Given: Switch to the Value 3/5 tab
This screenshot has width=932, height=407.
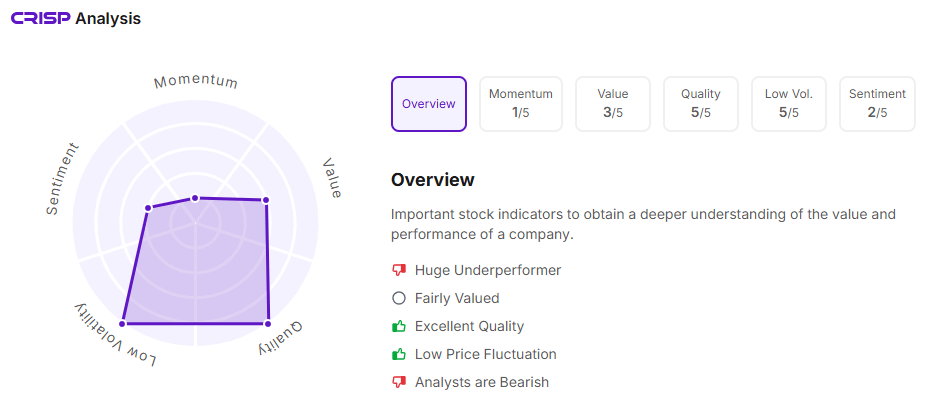Looking at the screenshot, I should pos(613,104).
